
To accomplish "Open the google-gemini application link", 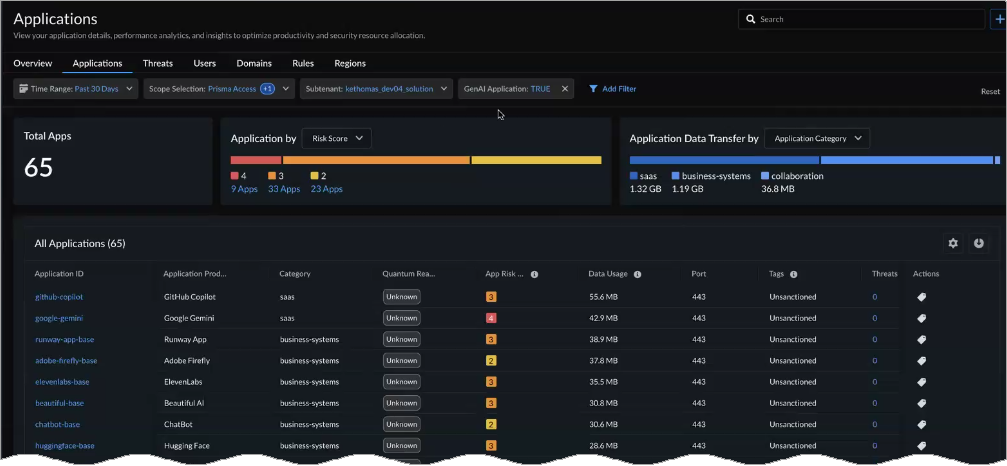I will (59, 318).
